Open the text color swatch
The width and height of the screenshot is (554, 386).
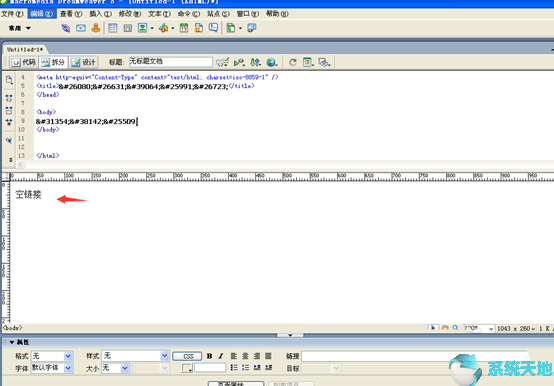tap(187, 368)
